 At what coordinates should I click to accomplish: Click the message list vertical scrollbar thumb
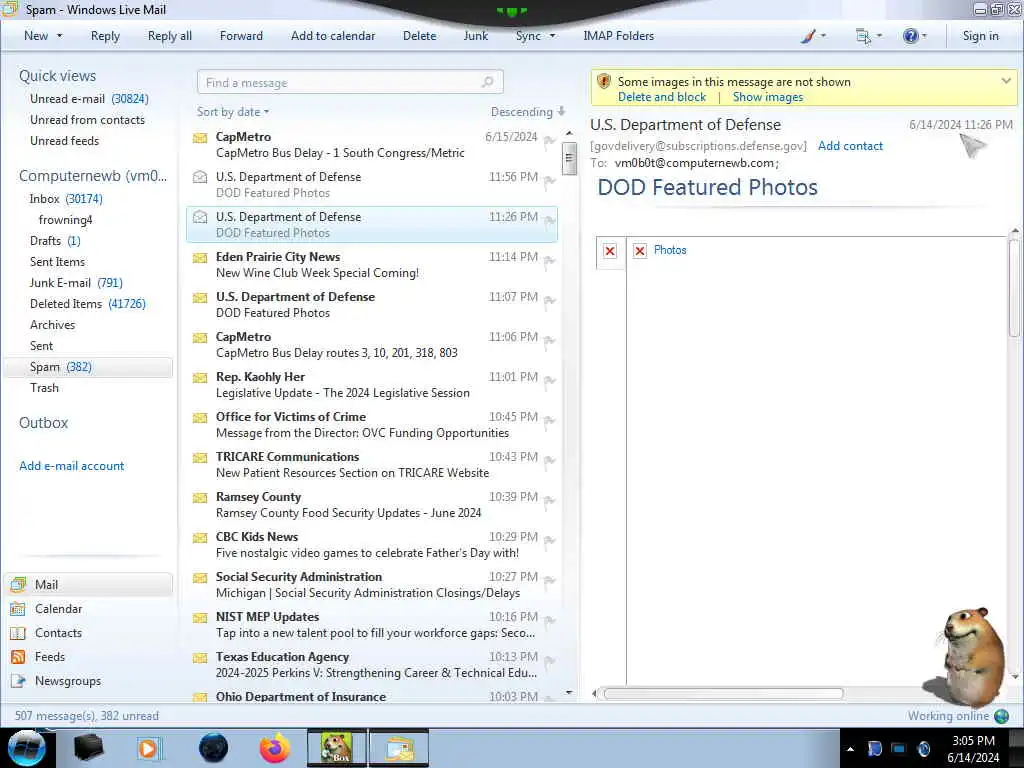pyautogui.click(x=569, y=159)
